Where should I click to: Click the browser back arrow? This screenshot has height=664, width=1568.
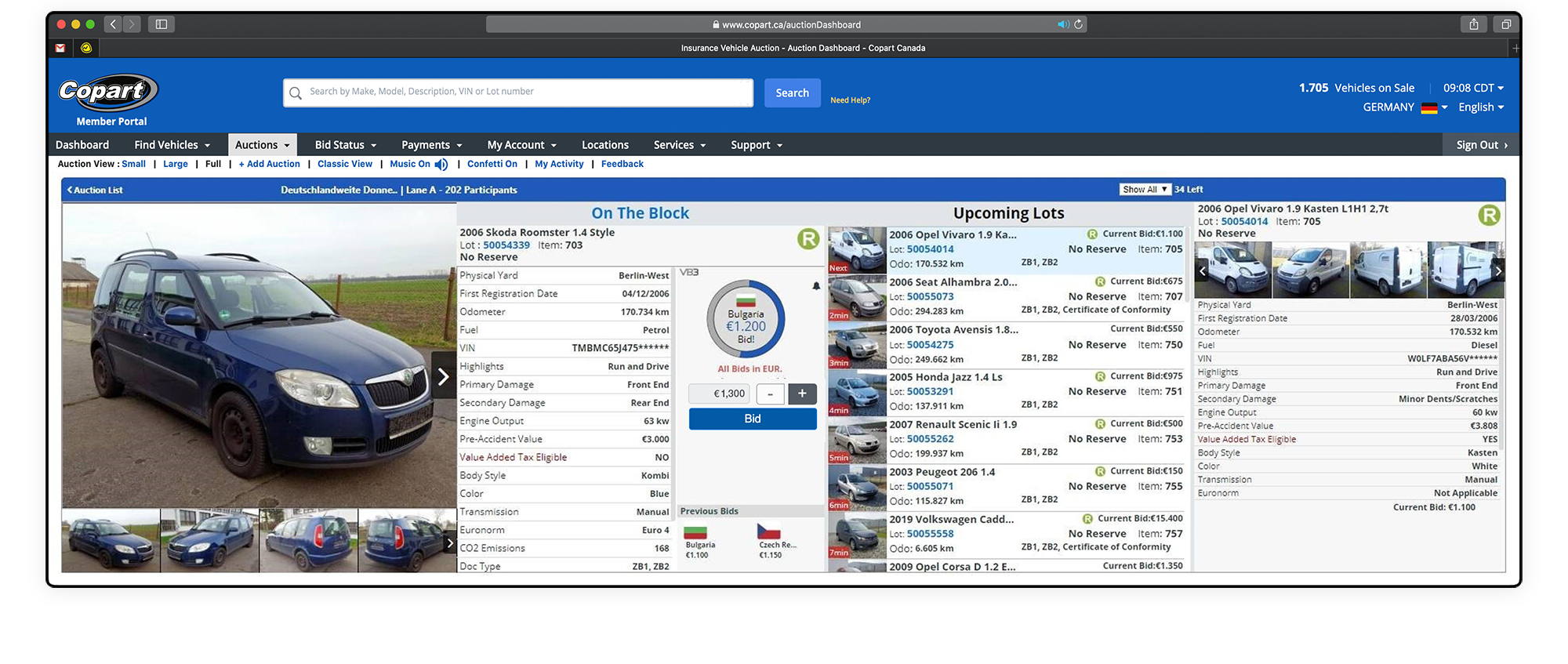[113, 24]
